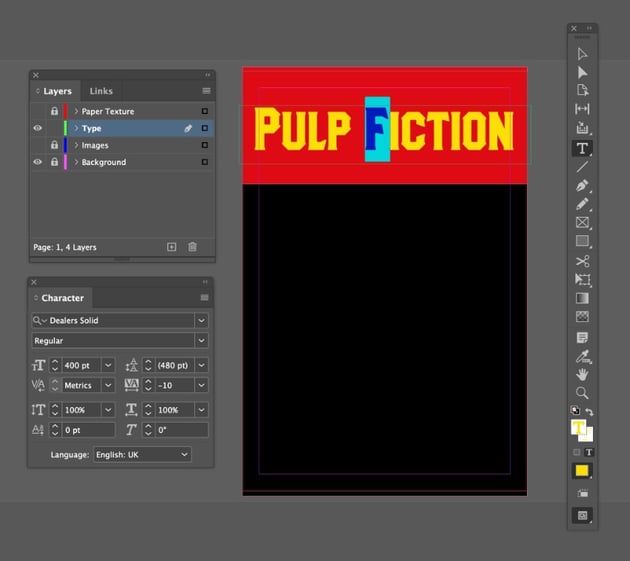This screenshot has width=630, height=561.
Task: Select the Free Transform tool
Action: pos(582,279)
